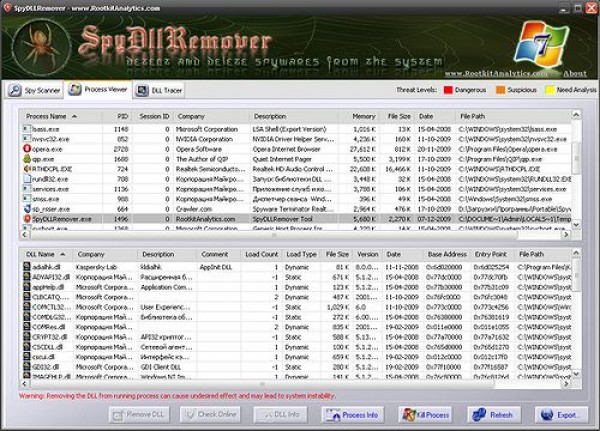Open the DLL Tracer tab
Image resolution: width=600 pixels, height=431 pixels.
tap(159, 90)
